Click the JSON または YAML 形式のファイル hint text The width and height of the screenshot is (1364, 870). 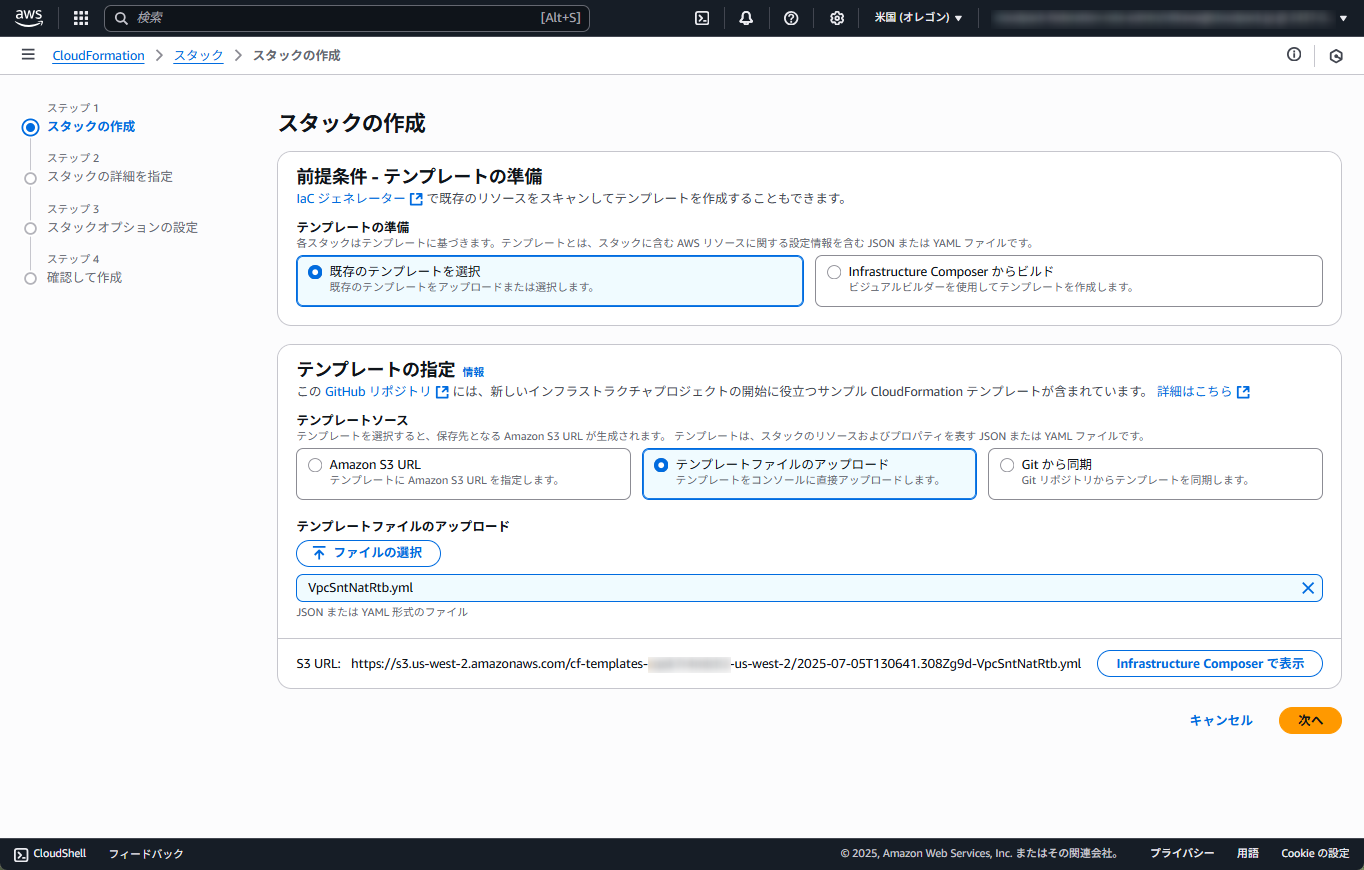pyautogui.click(x=382, y=612)
